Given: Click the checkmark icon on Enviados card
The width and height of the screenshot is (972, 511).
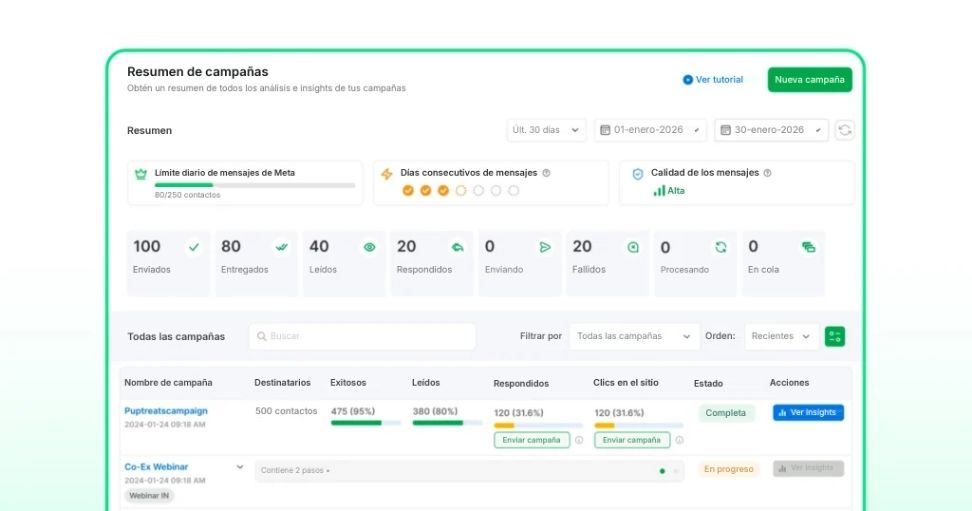Looking at the screenshot, I should point(194,247).
